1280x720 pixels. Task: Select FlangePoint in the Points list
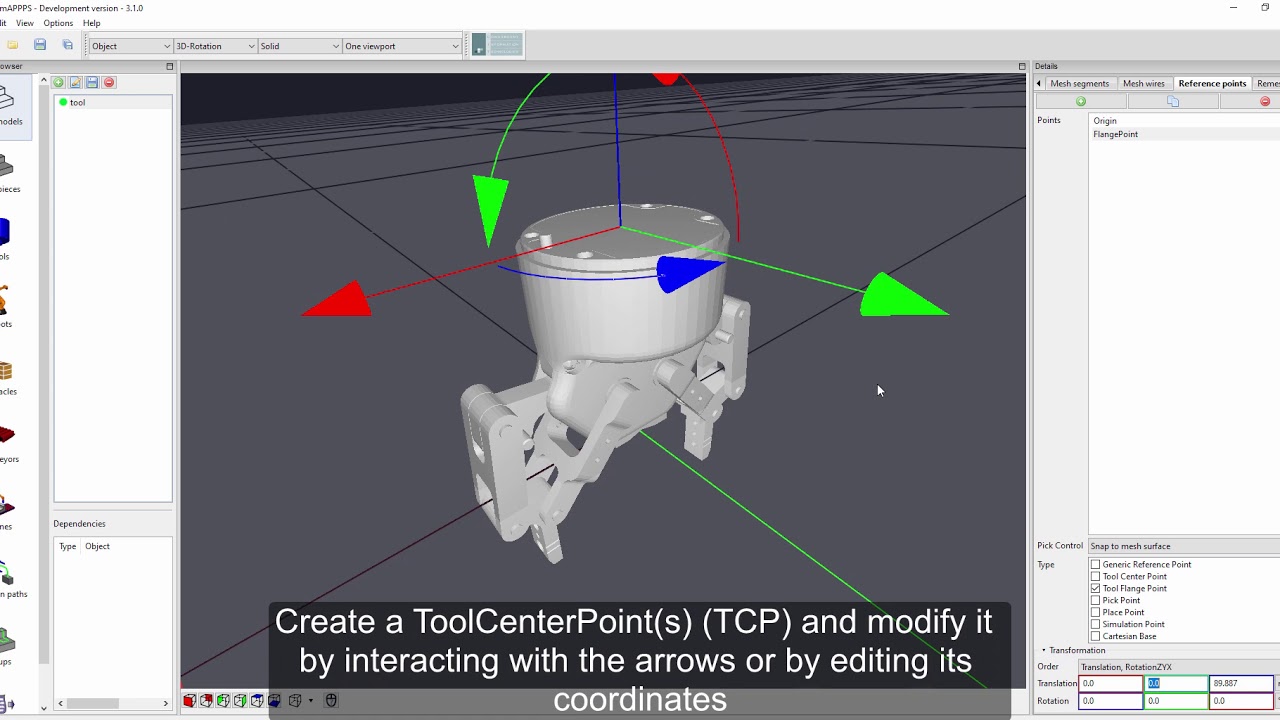pos(1184,134)
